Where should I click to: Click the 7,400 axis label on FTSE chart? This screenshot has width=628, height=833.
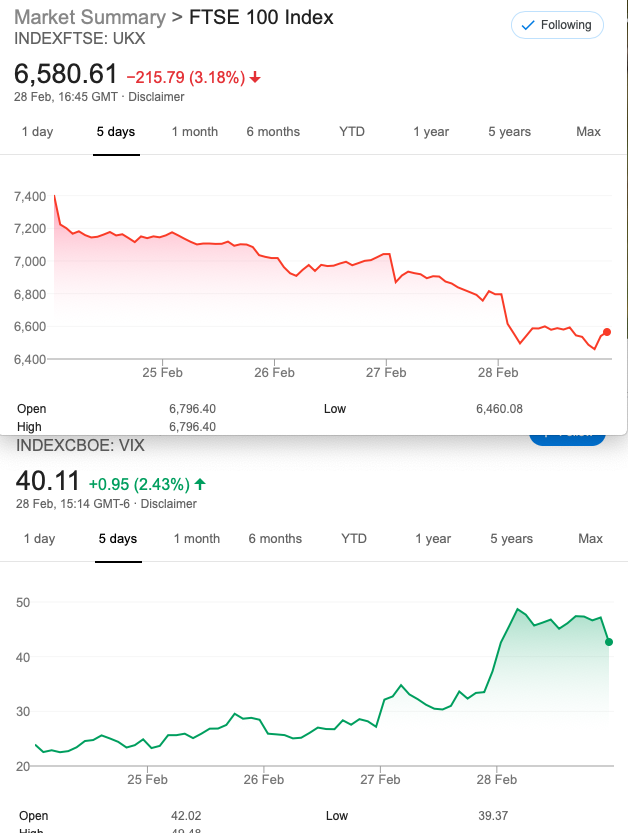(30, 197)
